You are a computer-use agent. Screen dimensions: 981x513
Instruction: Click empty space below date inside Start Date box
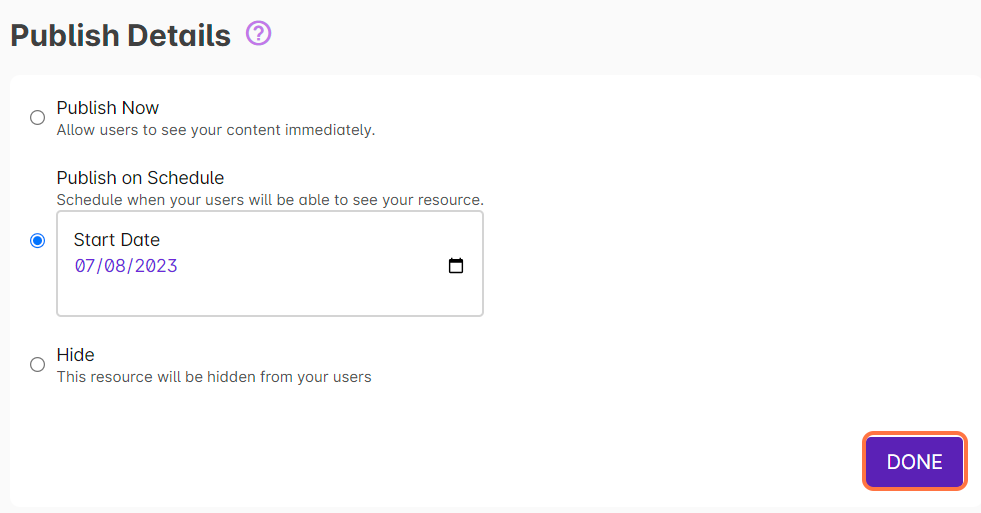click(x=270, y=298)
